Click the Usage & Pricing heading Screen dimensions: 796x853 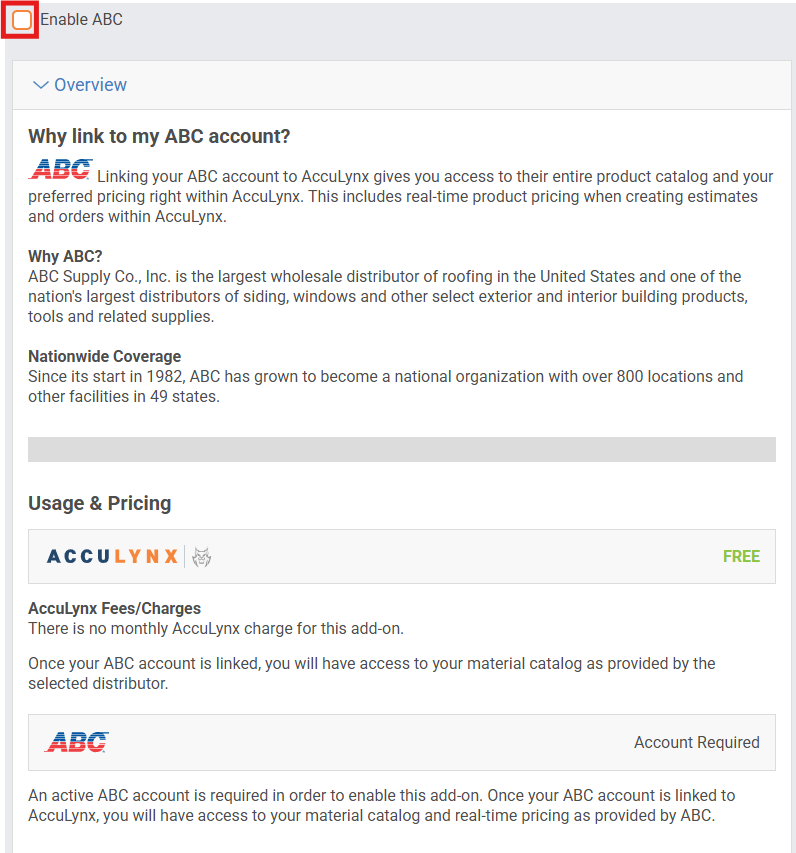click(x=100, y=503)
